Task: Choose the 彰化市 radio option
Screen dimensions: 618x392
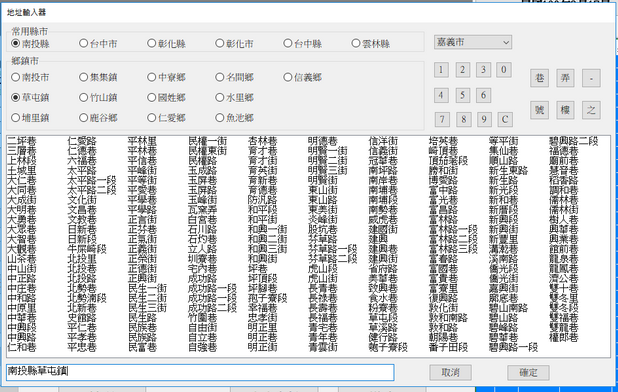Action: tap(235, 43)
